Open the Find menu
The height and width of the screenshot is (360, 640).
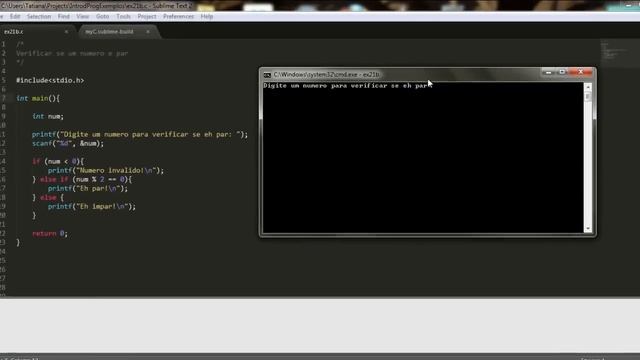coord(63,17)
